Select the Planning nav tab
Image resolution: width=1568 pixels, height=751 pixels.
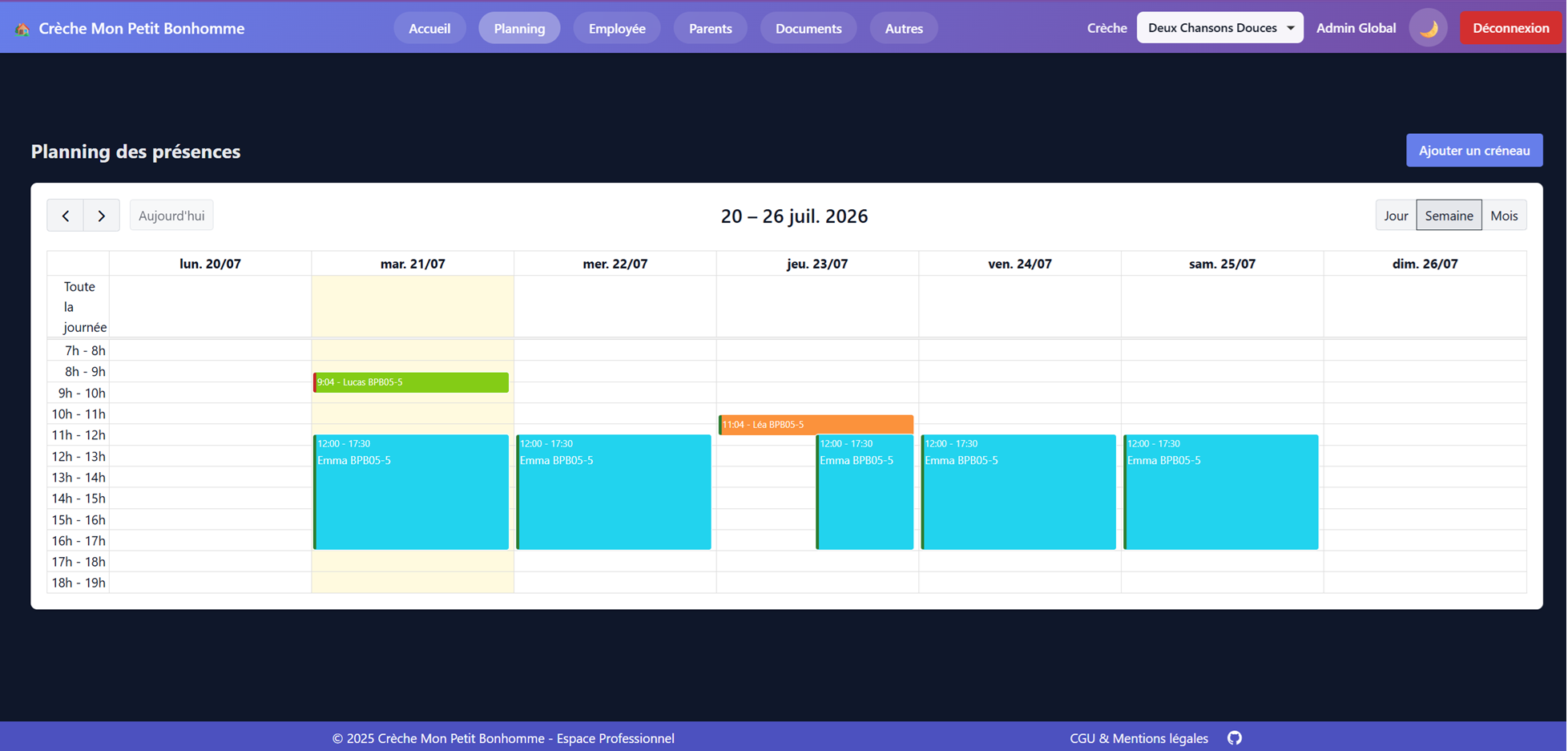519,28
